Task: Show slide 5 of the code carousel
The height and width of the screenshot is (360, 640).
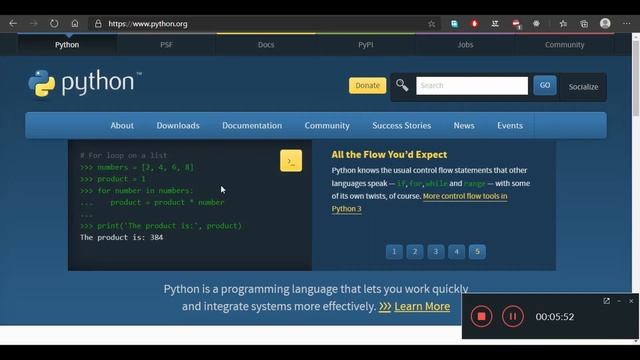Action: point(477,252)
